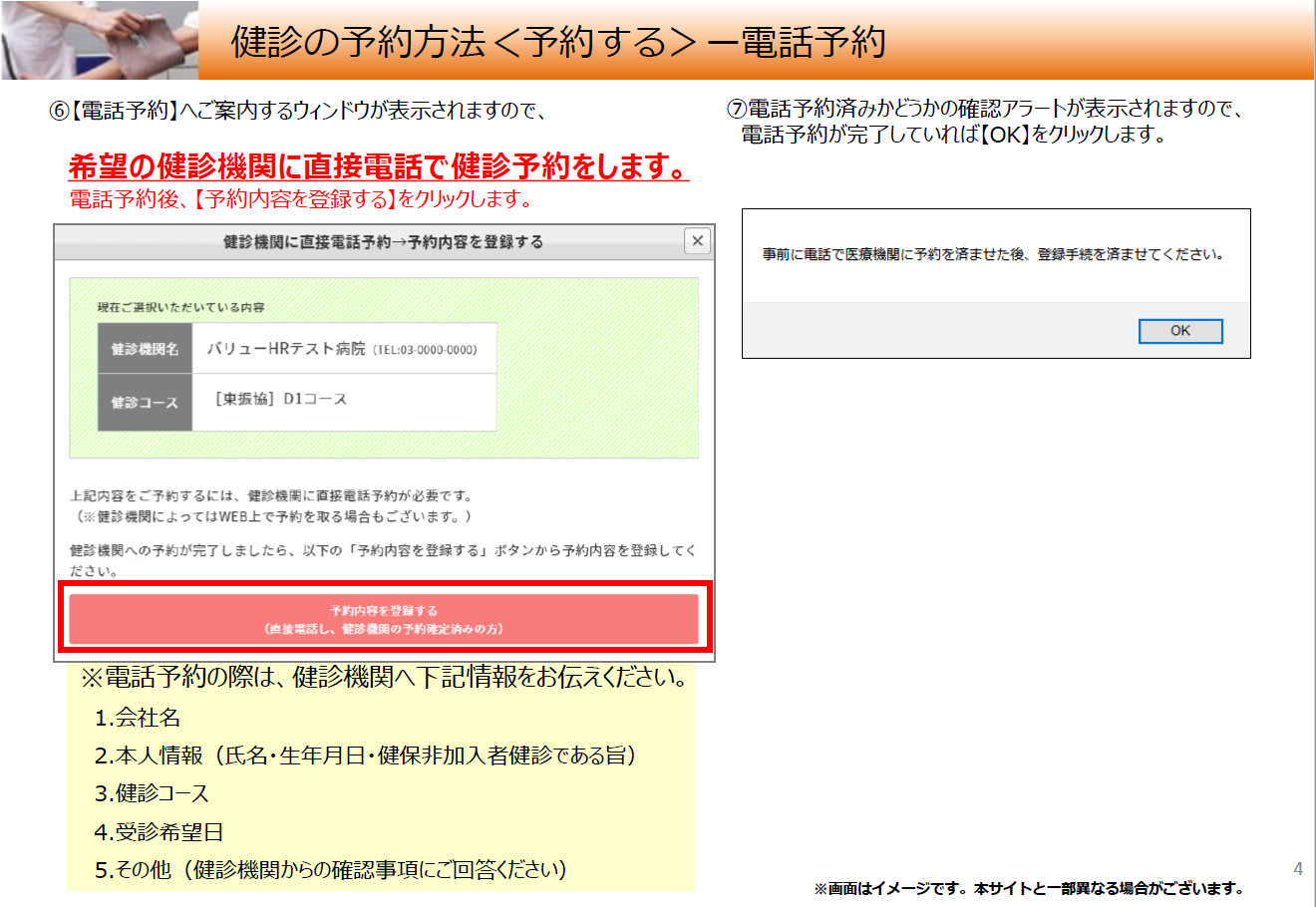Select list item 3.健診コース in yellow box

click(152, 793)
